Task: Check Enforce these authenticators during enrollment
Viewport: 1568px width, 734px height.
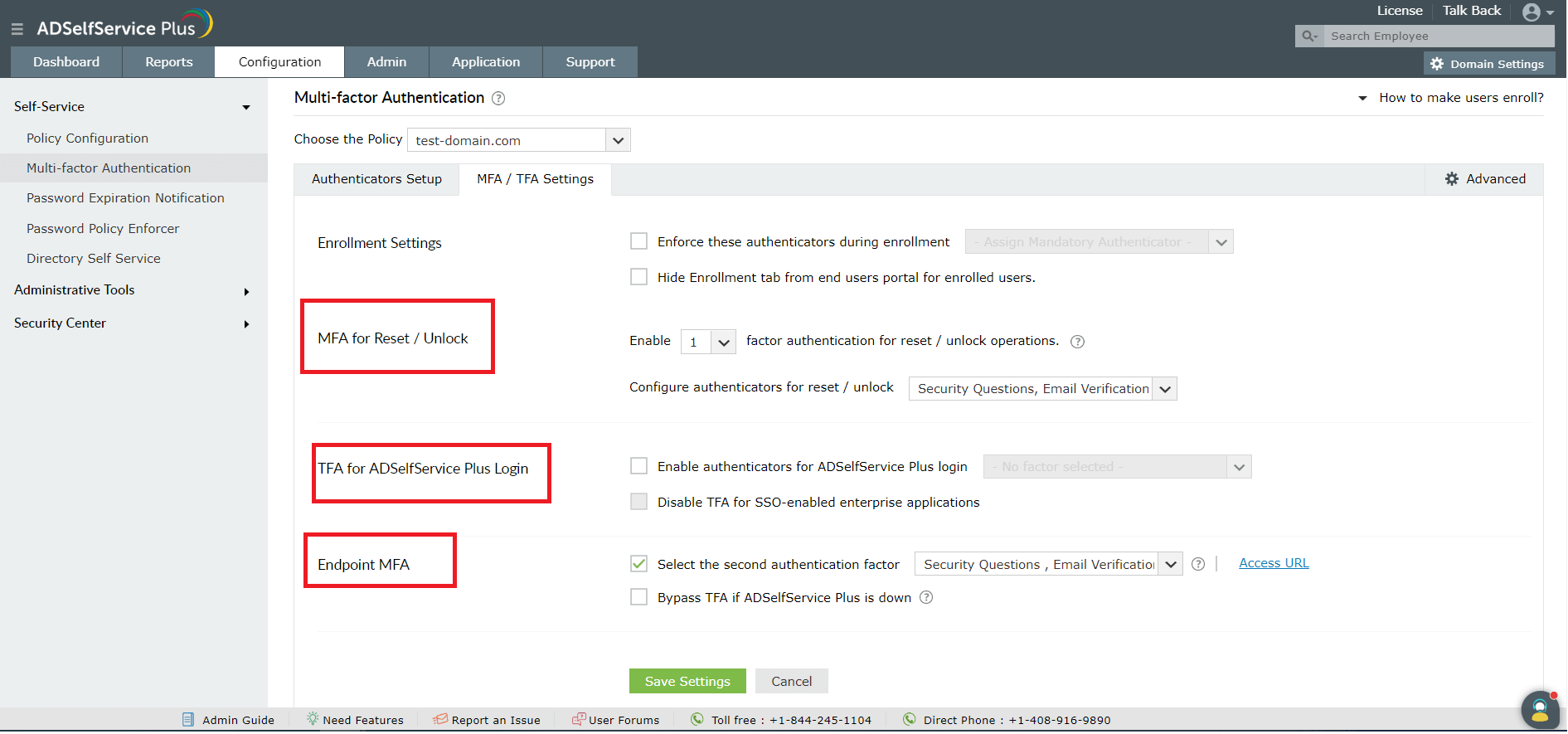Action: 638,241
